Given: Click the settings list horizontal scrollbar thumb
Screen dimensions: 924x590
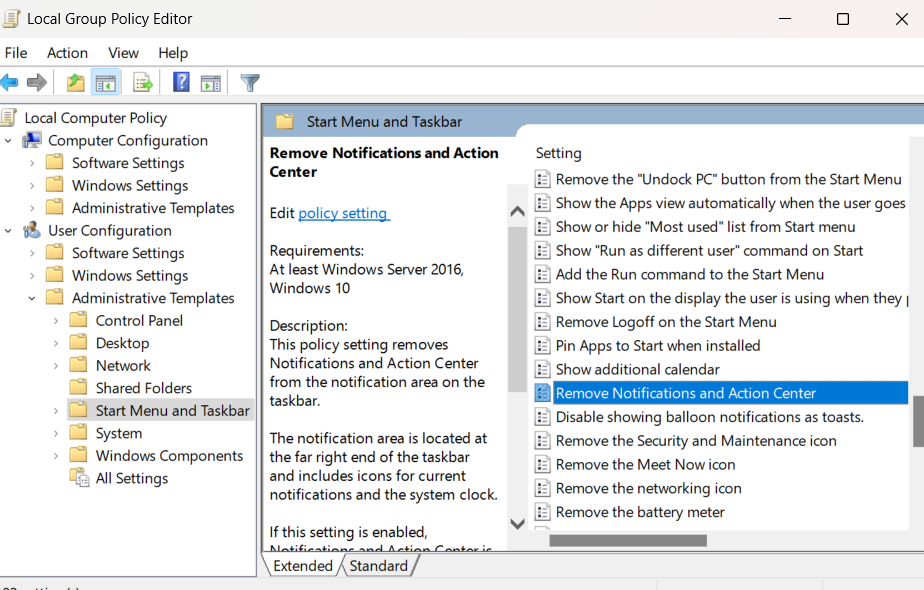Looking at the screenshot, I should (628, 540).
